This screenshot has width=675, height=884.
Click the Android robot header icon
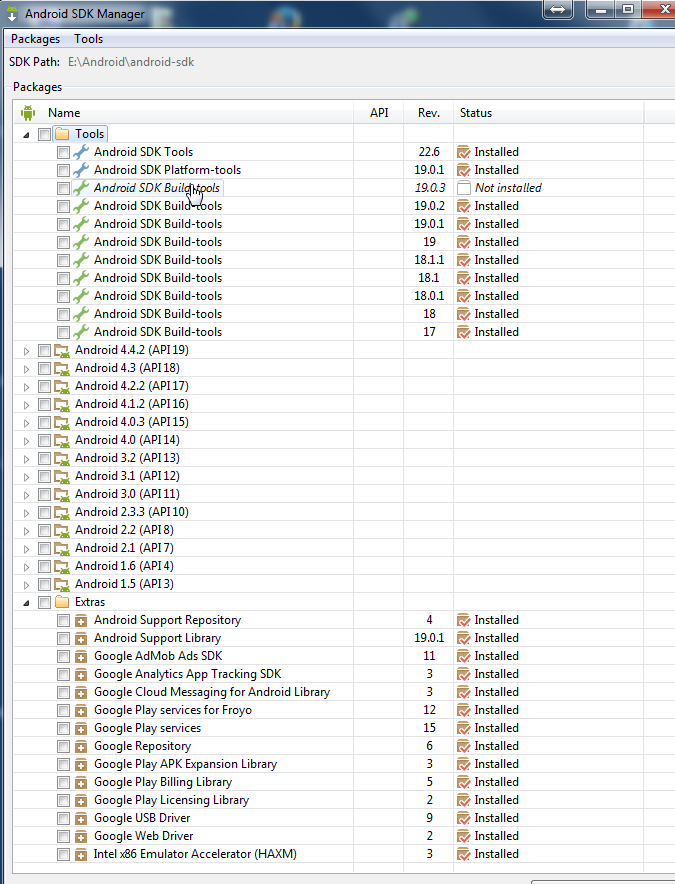click(x=28, y=113)
